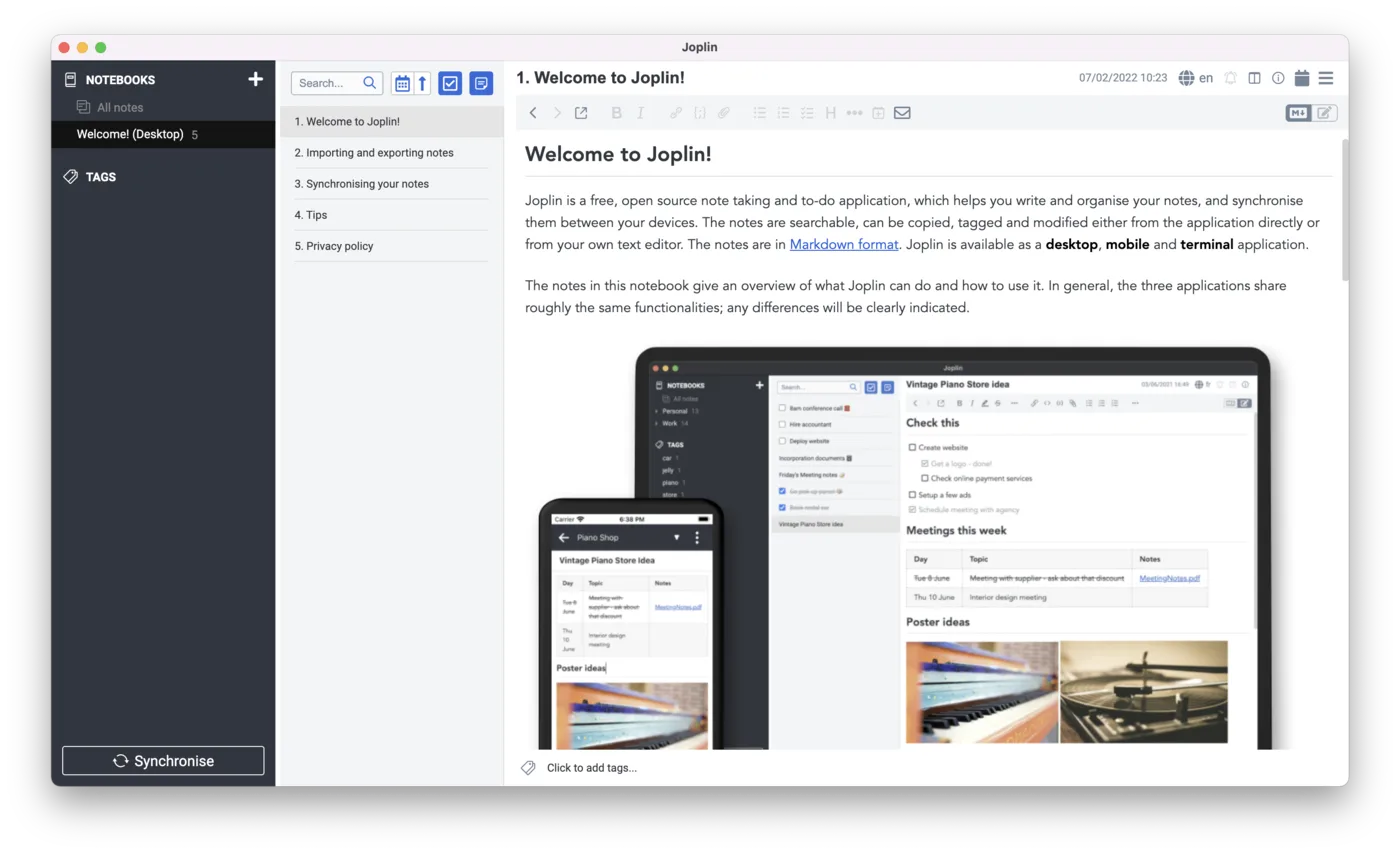The image size is (1400, 854).
Task: Create a new note with blue note button
Action: (x=481, y=83)
